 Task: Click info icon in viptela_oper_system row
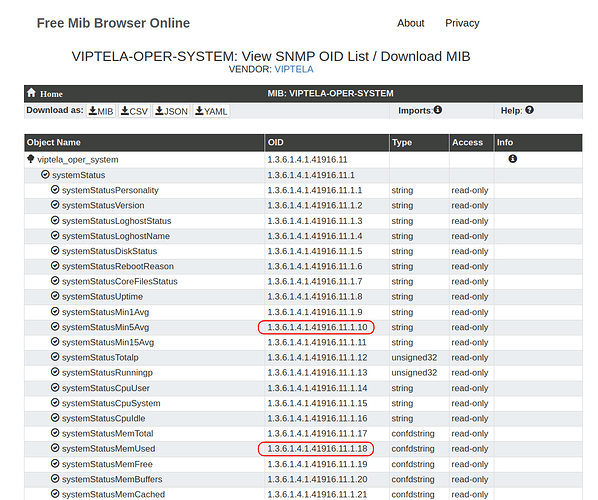(x=513, y=159)
